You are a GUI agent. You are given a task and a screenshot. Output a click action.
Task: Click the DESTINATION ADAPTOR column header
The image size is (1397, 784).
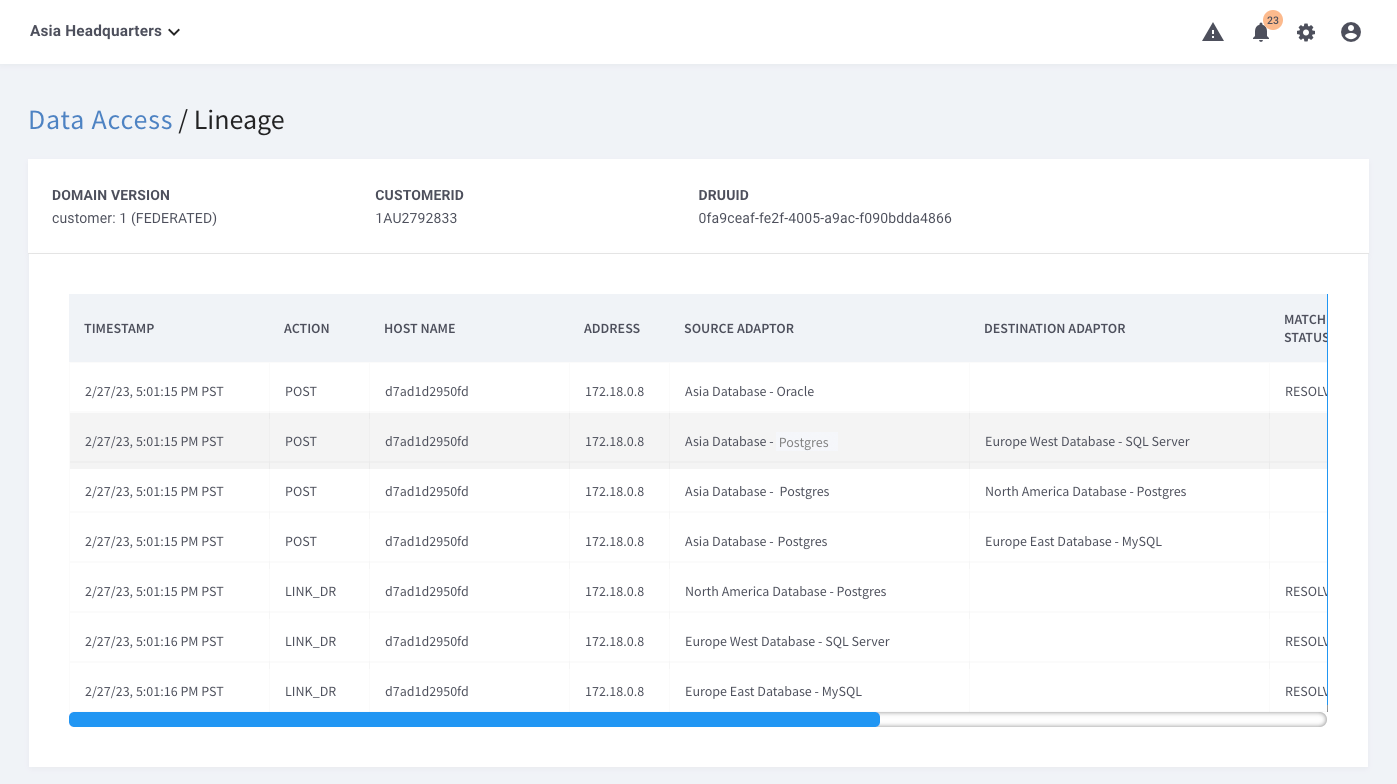pos(1054,328)
